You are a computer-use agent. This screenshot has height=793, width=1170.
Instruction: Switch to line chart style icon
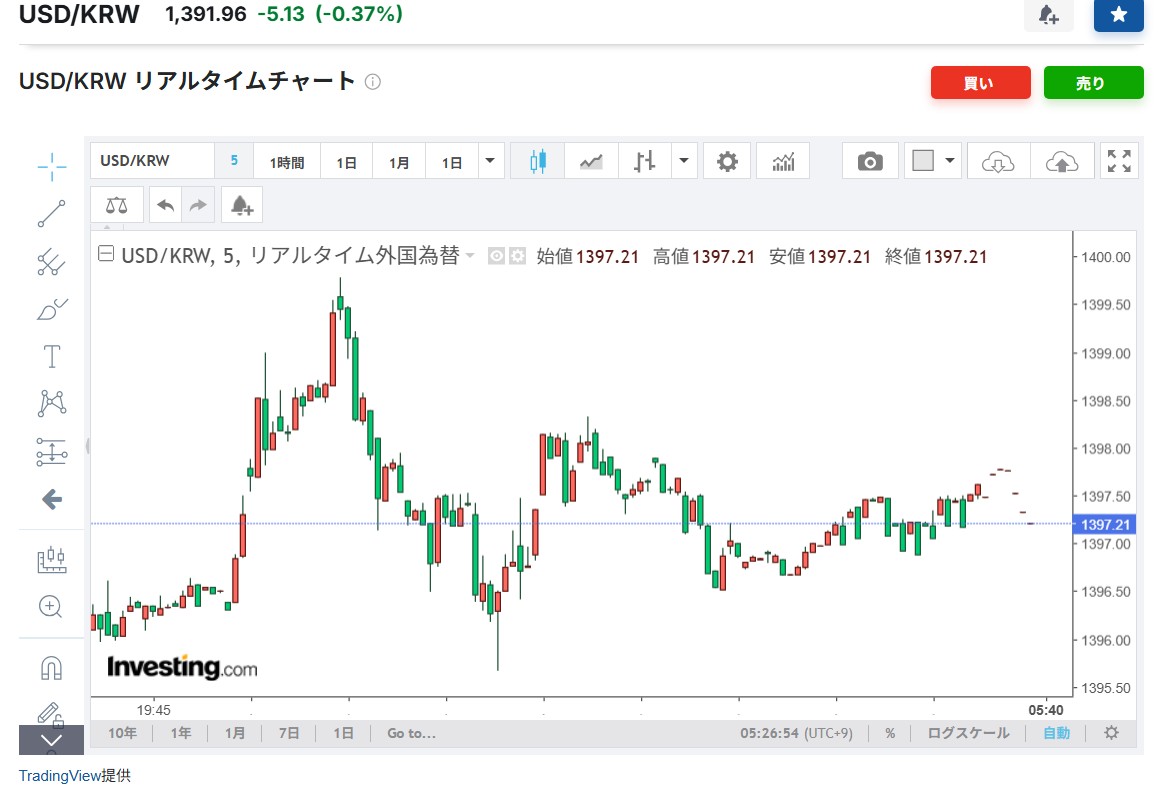click(x=591, y=161)
